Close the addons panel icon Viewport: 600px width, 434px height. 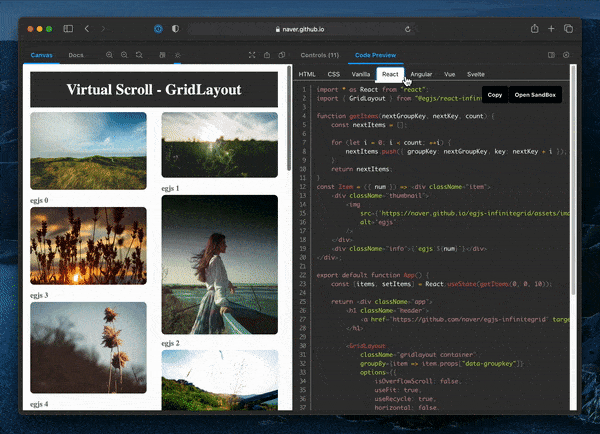(567, 55)
